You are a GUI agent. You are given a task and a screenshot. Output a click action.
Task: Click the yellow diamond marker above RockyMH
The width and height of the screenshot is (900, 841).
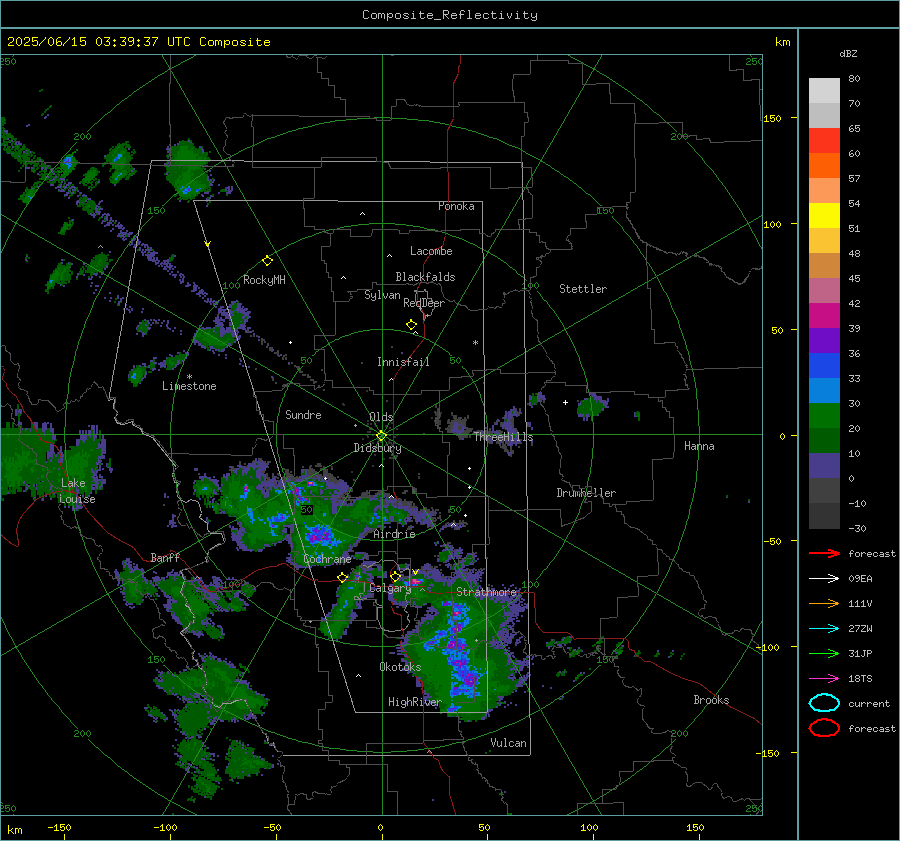click(x=267, y=261)
